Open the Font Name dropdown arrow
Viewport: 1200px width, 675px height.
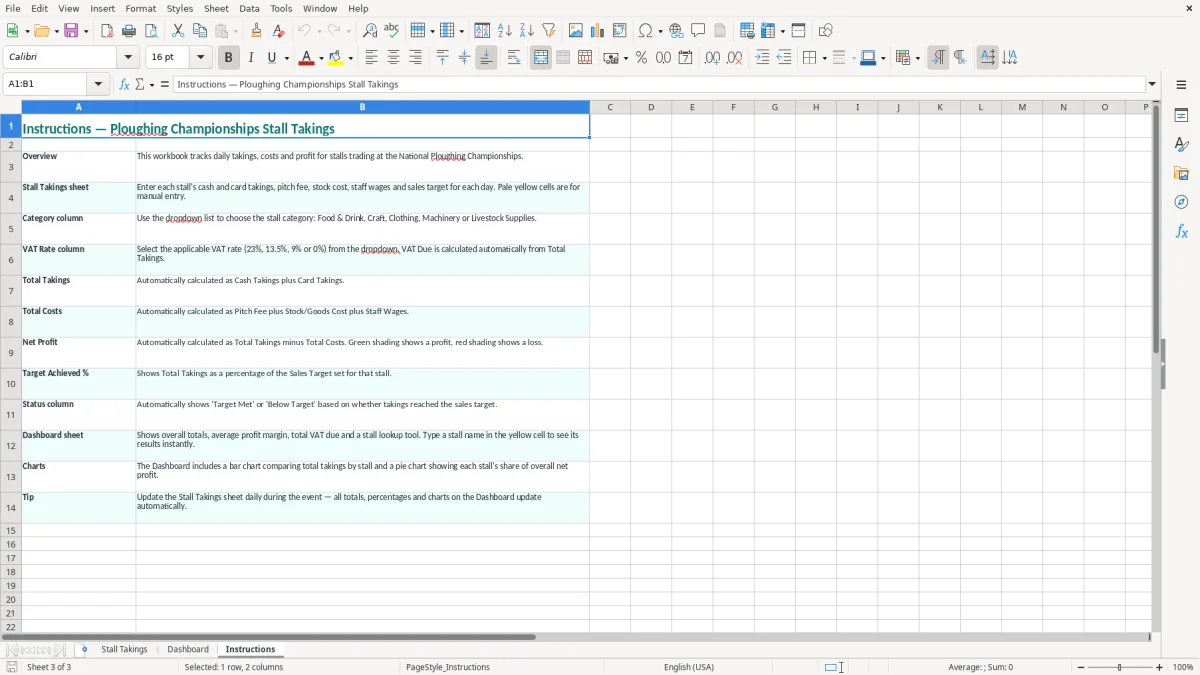point(128,58)
